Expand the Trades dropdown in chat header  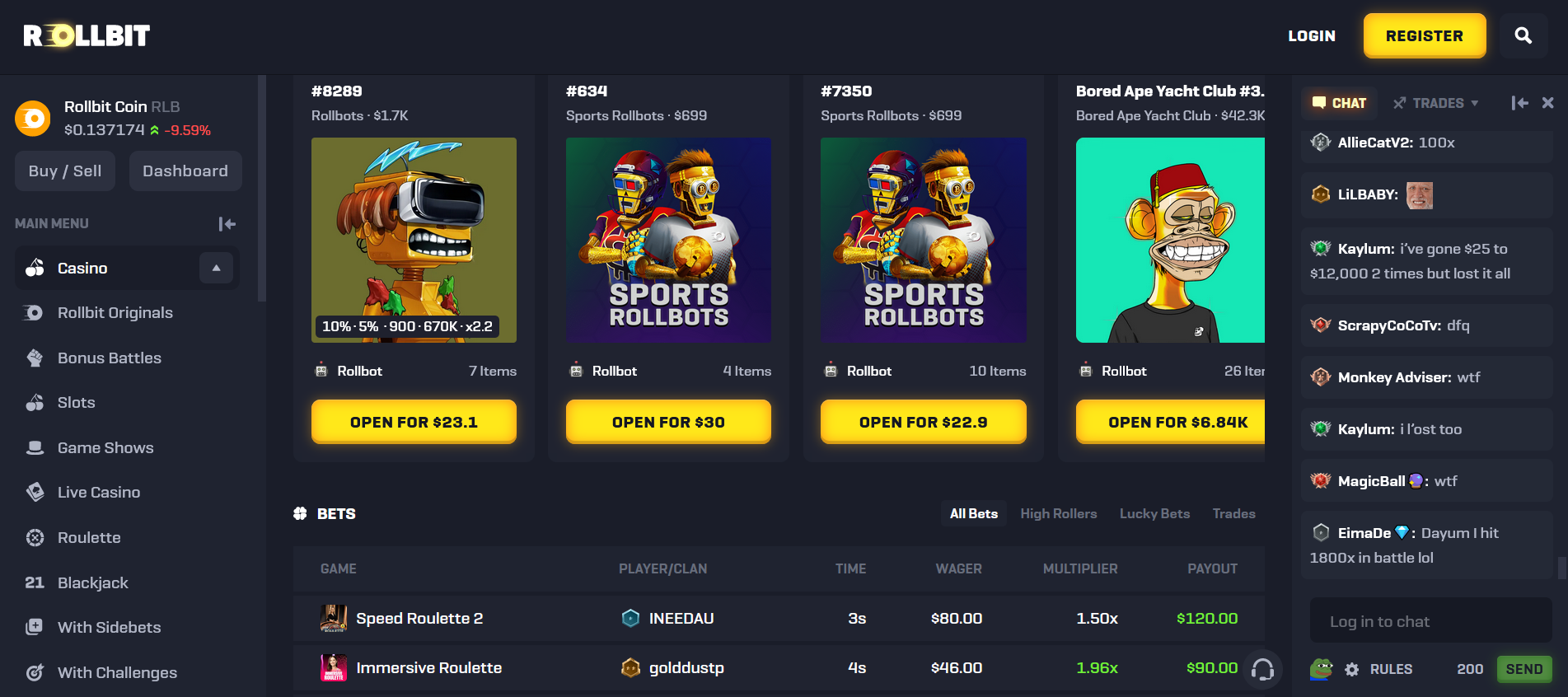pyautogui.click(x=1435, y=103)
